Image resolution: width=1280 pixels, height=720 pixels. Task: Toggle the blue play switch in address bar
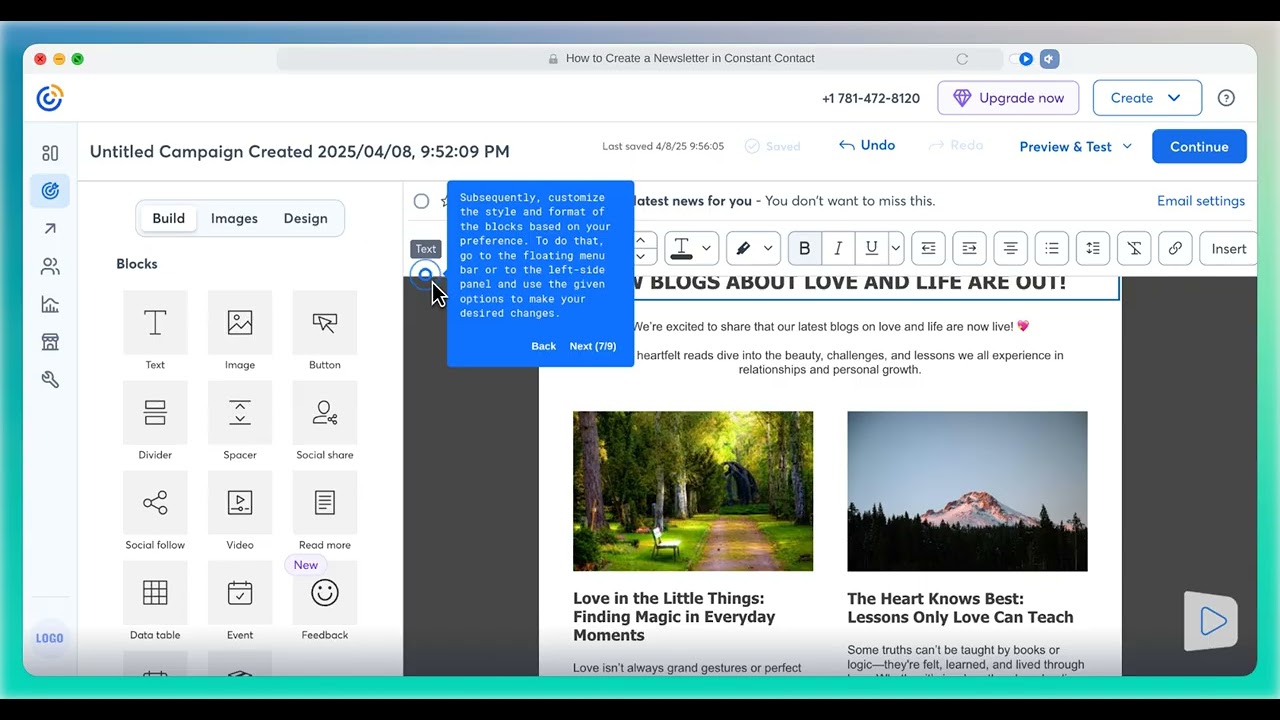pos(1021,59)
